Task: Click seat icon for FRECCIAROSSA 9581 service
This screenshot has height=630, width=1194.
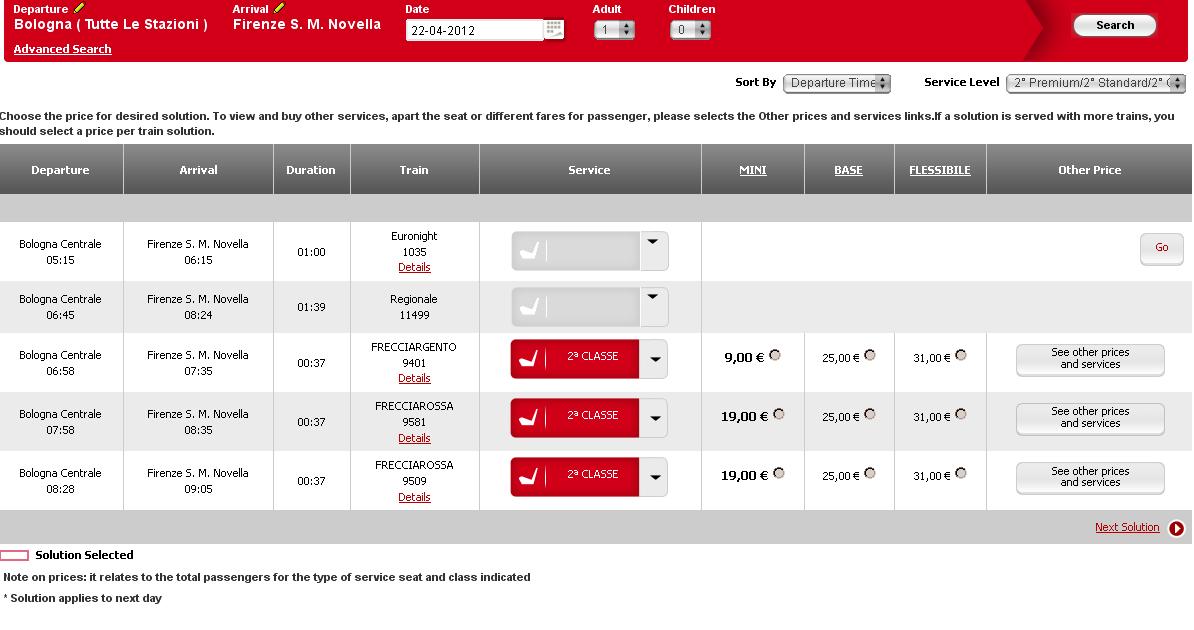Action: (529, 417)
